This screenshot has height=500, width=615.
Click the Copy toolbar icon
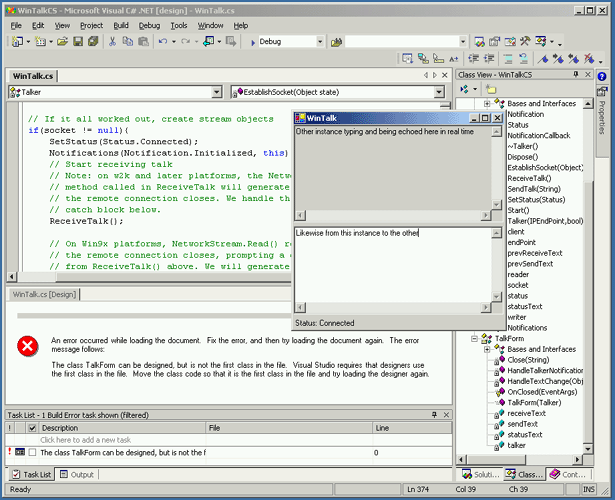128,42
